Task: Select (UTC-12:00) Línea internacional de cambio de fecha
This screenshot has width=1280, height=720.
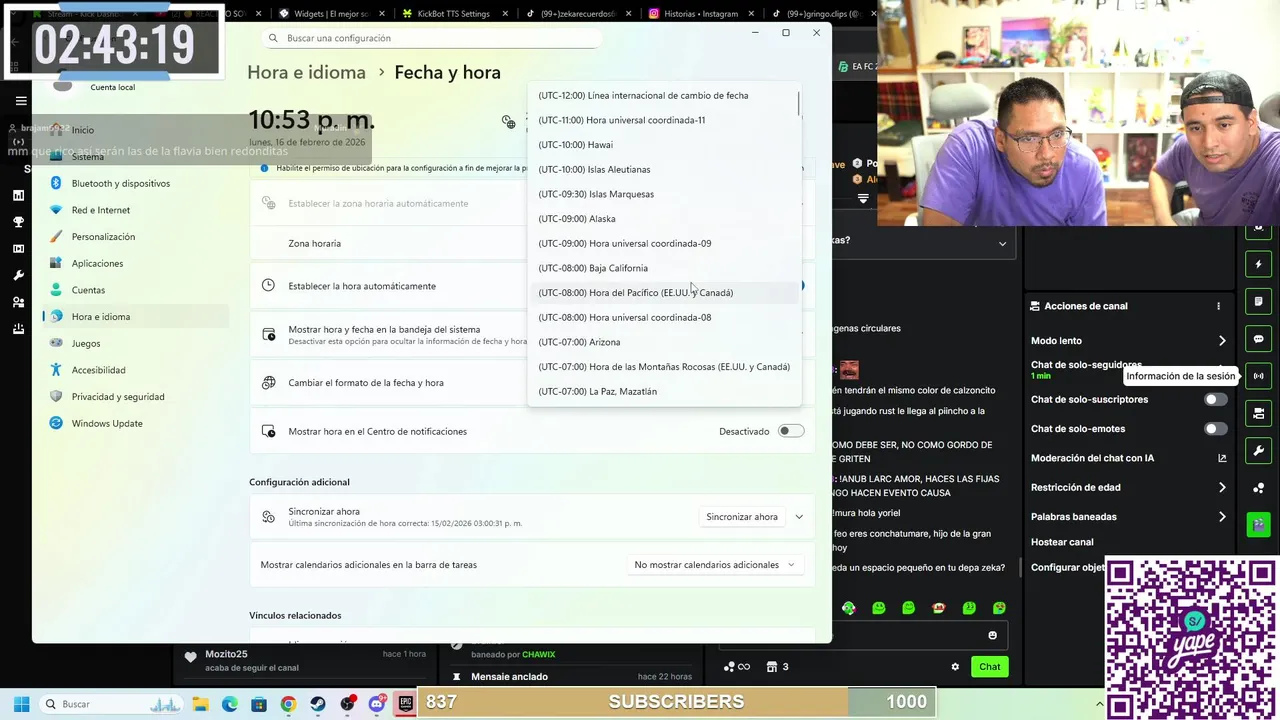Action: (x=664, y=96)
